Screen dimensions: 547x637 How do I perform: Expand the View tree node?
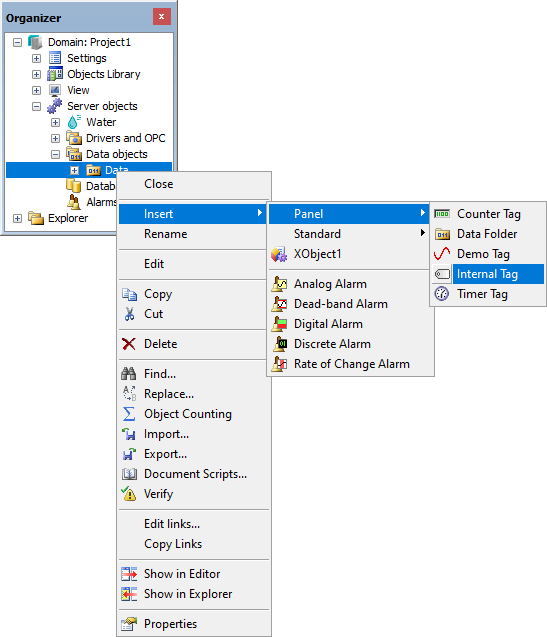[x=36, y=90]
